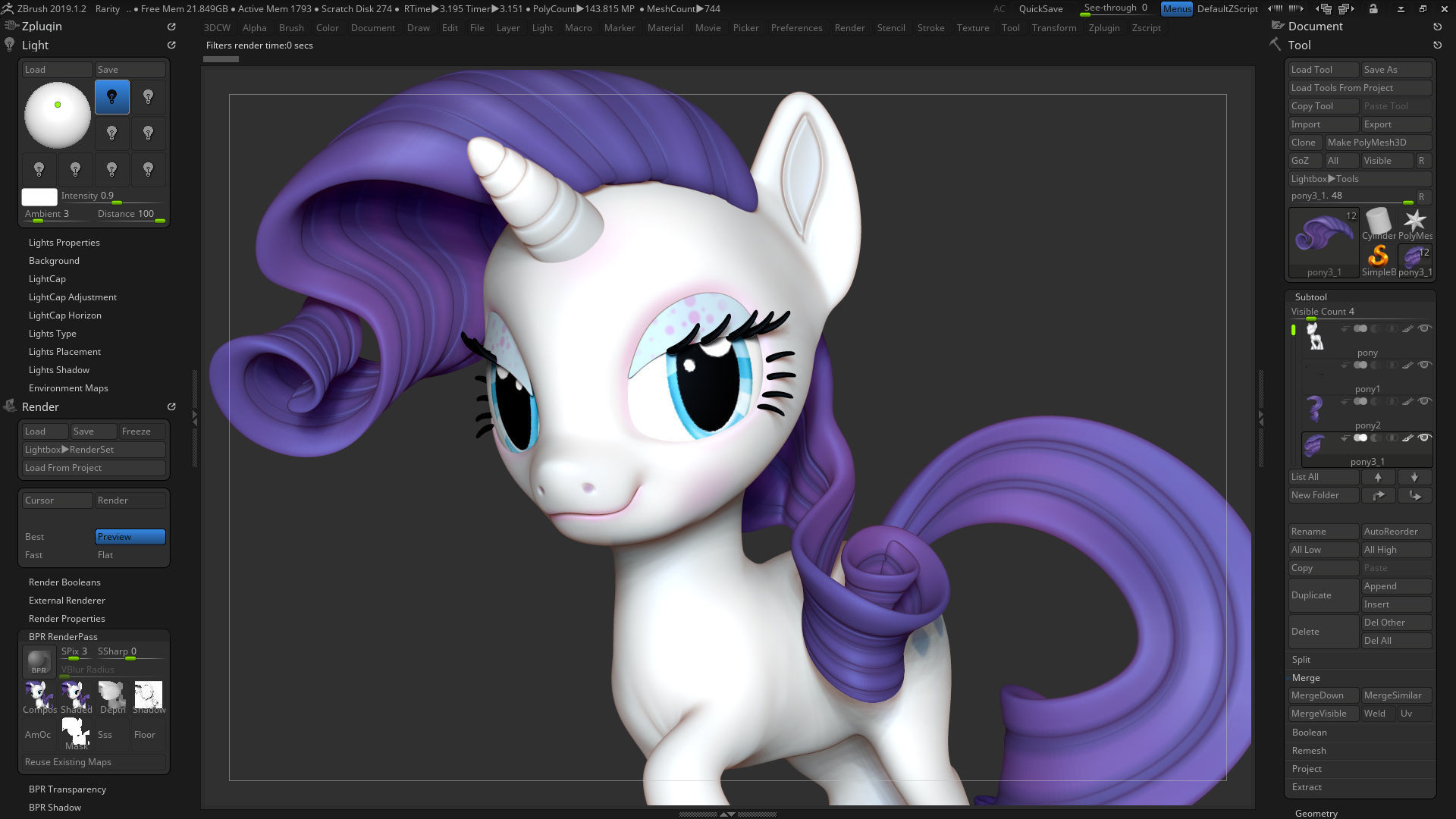Hide the pony1 subtool via eye icon
This screenshot has height=819, width=1456.
click(x=1424, y=365)
